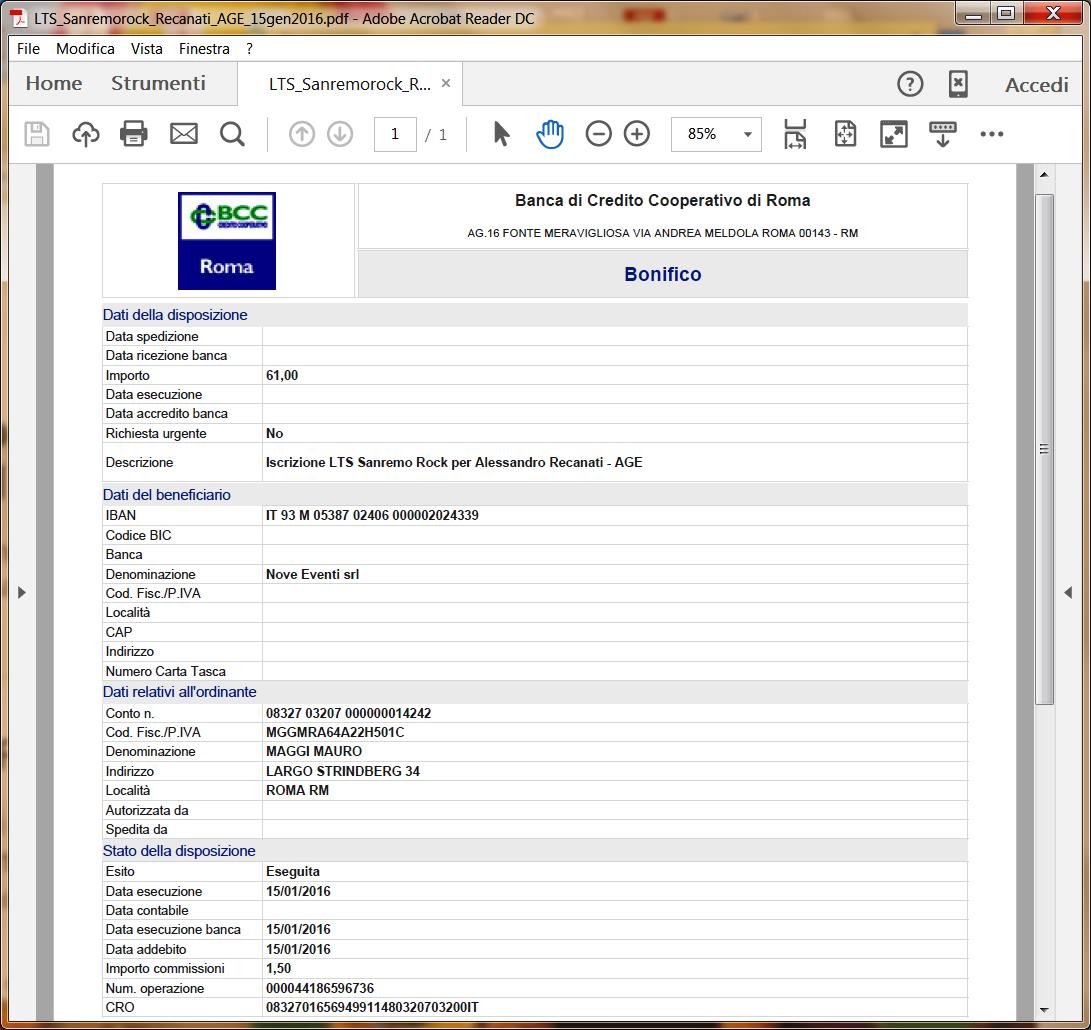This screenshot has width=1091, height=1030.
Task: Click the Conto n. value 08327 03207
Action: (349, 713)
